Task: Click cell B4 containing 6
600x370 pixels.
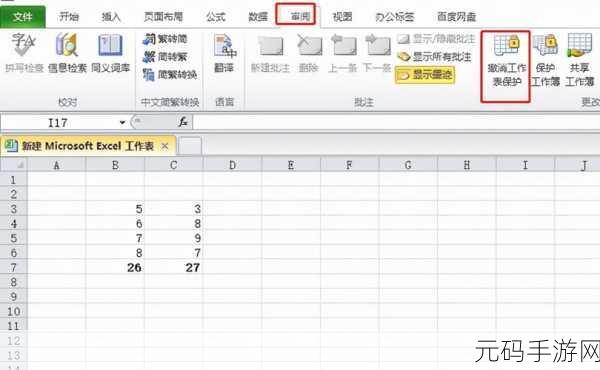Action: (x=115, y=223)
